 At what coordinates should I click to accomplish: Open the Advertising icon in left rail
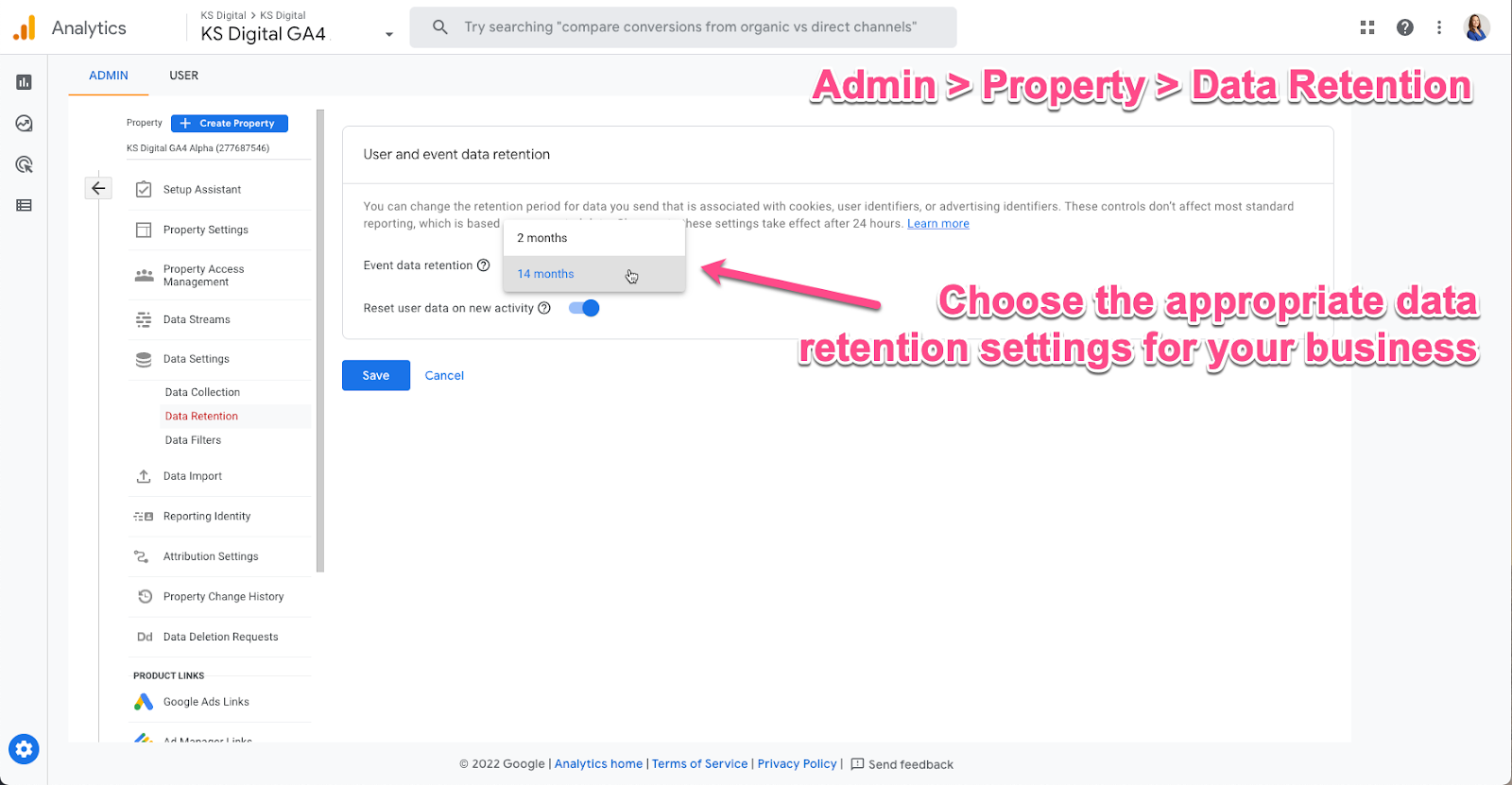click(x=25, y=164)
